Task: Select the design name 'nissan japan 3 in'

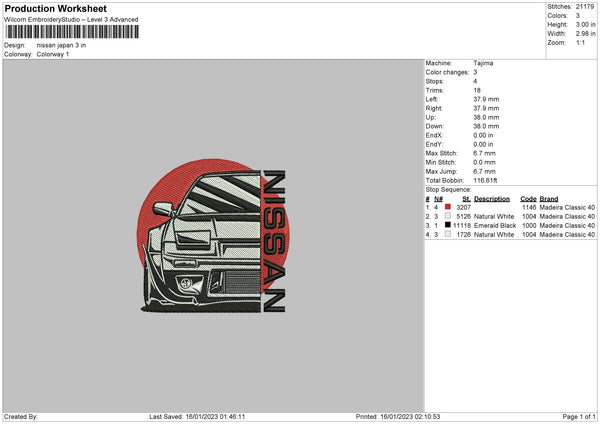Action: (x=64, y=45)
